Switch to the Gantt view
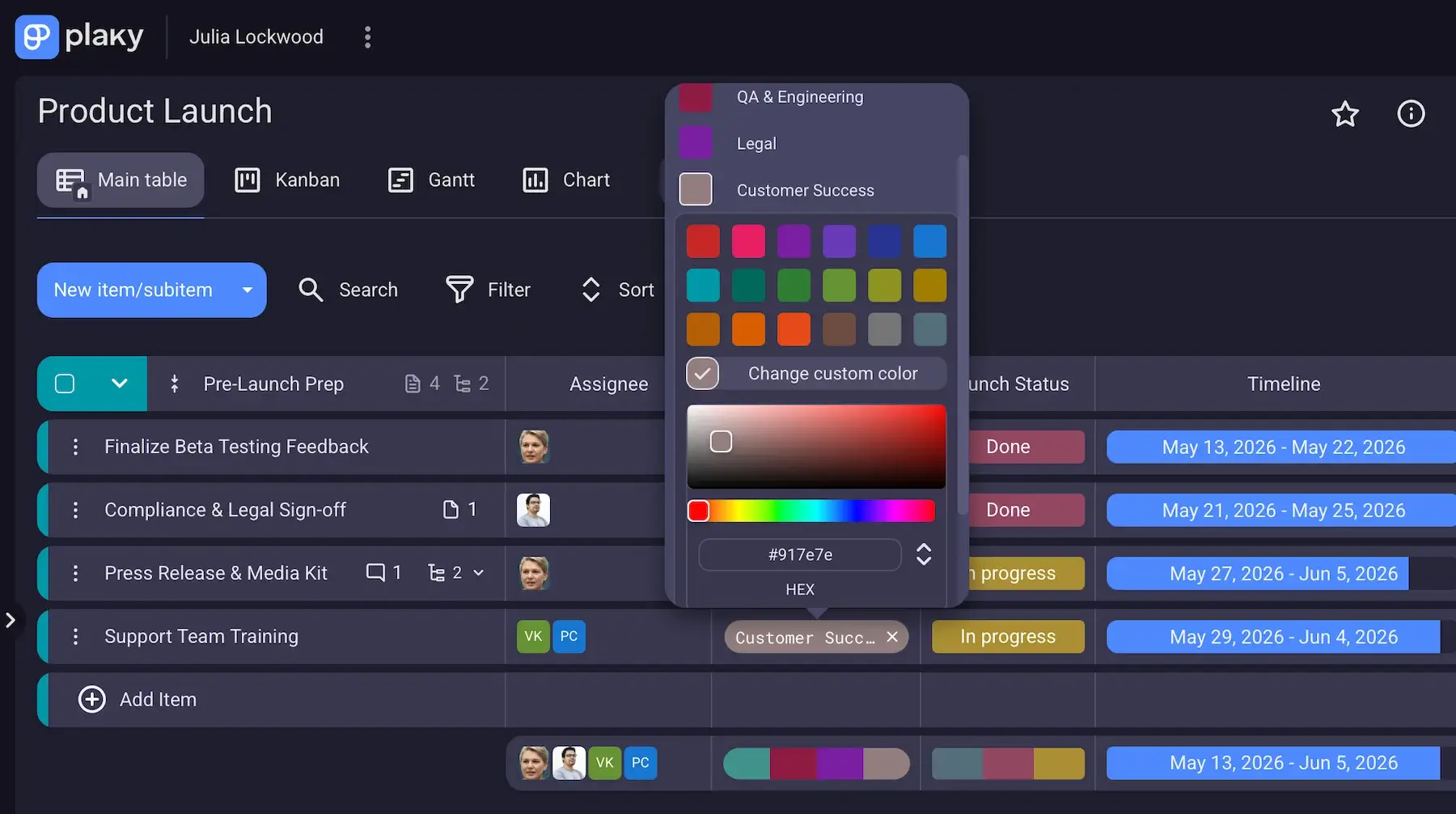Viewport: 1456px width, 814px height. coord(431,180)
